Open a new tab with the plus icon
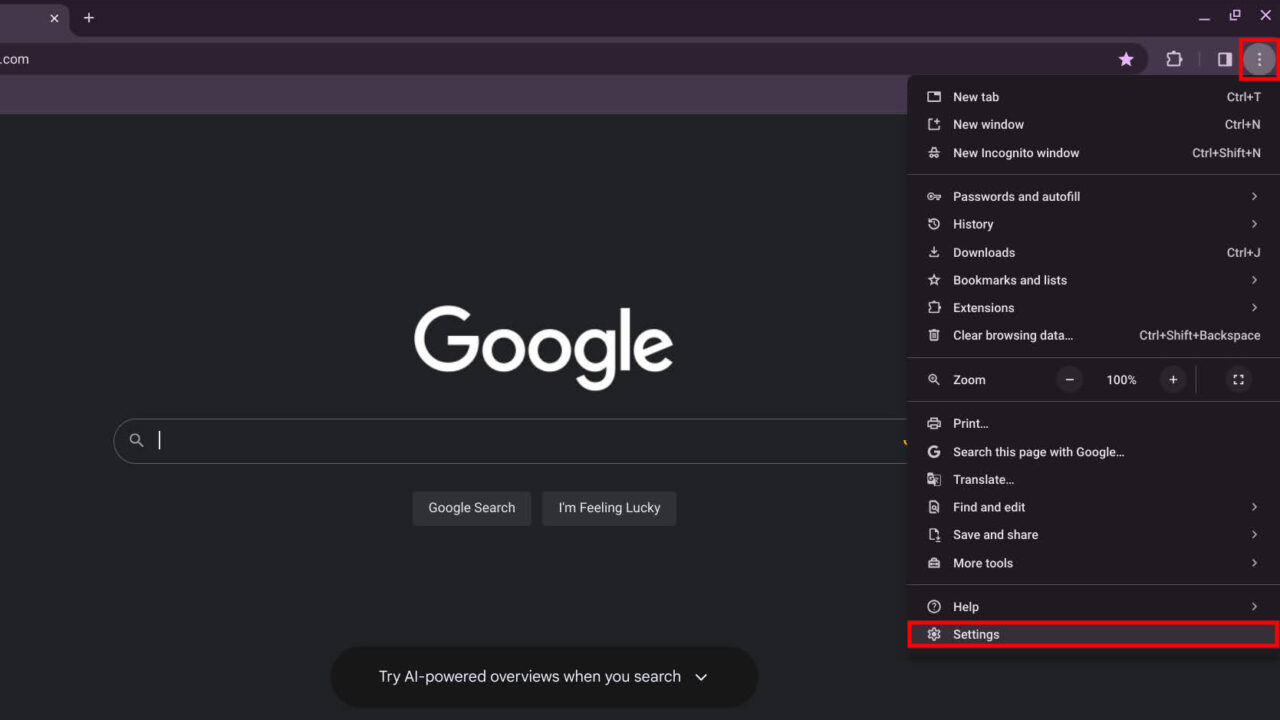This screenshot has height=720, width=1280. pyautogui.click(x=88, y=17)
